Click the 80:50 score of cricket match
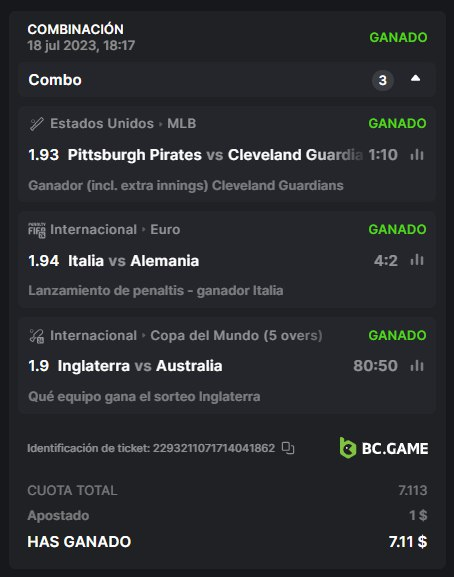Image resolution: width=454 pixels, height=577 pixels. [375, 366]
